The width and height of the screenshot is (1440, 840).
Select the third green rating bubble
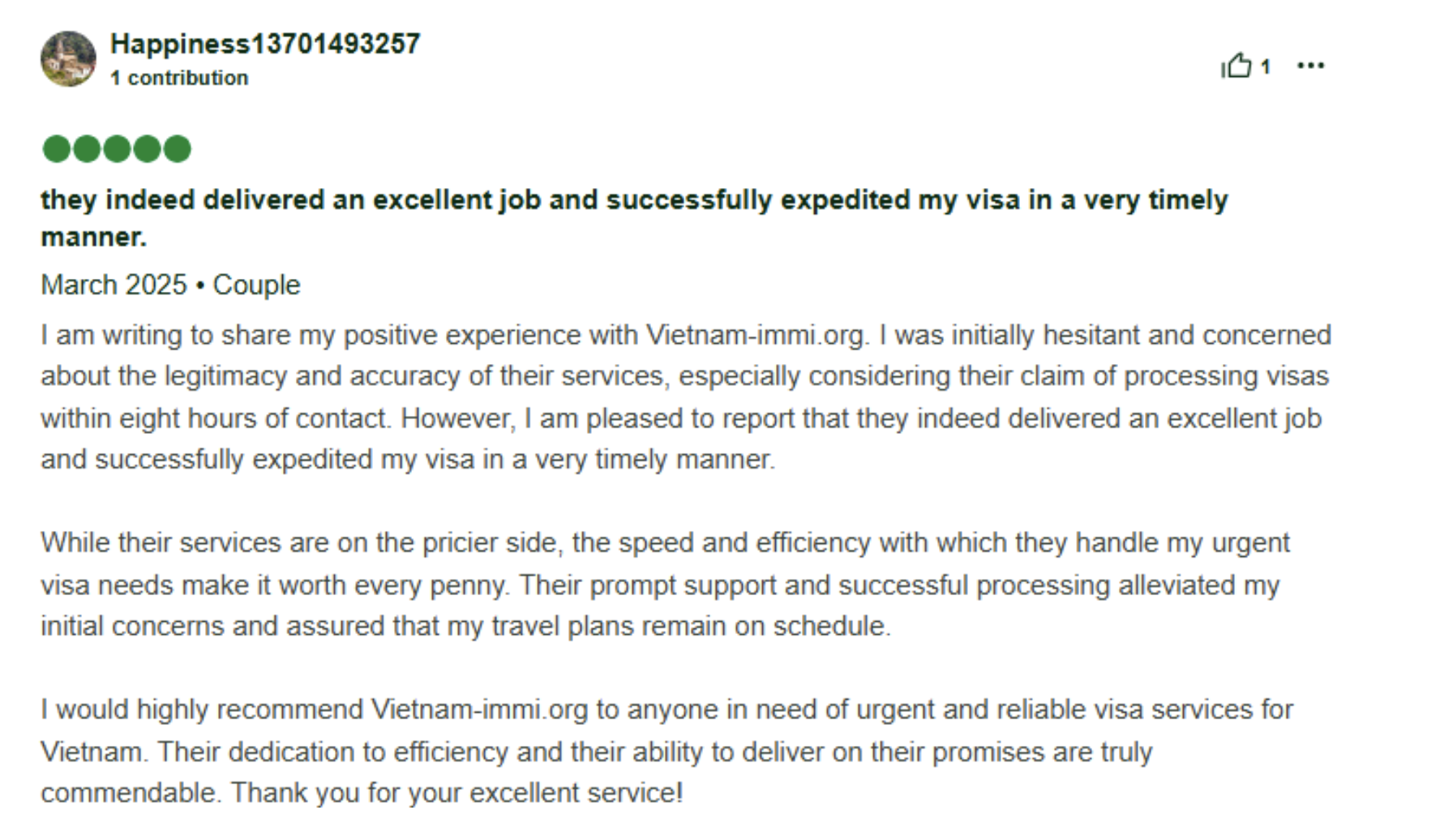[117, 149]
